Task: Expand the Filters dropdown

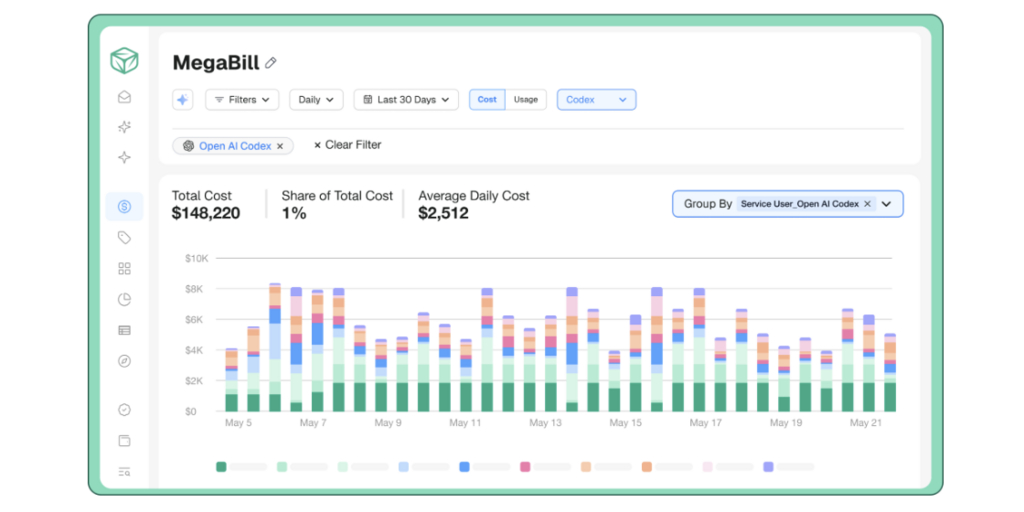Action: (242, 100)
